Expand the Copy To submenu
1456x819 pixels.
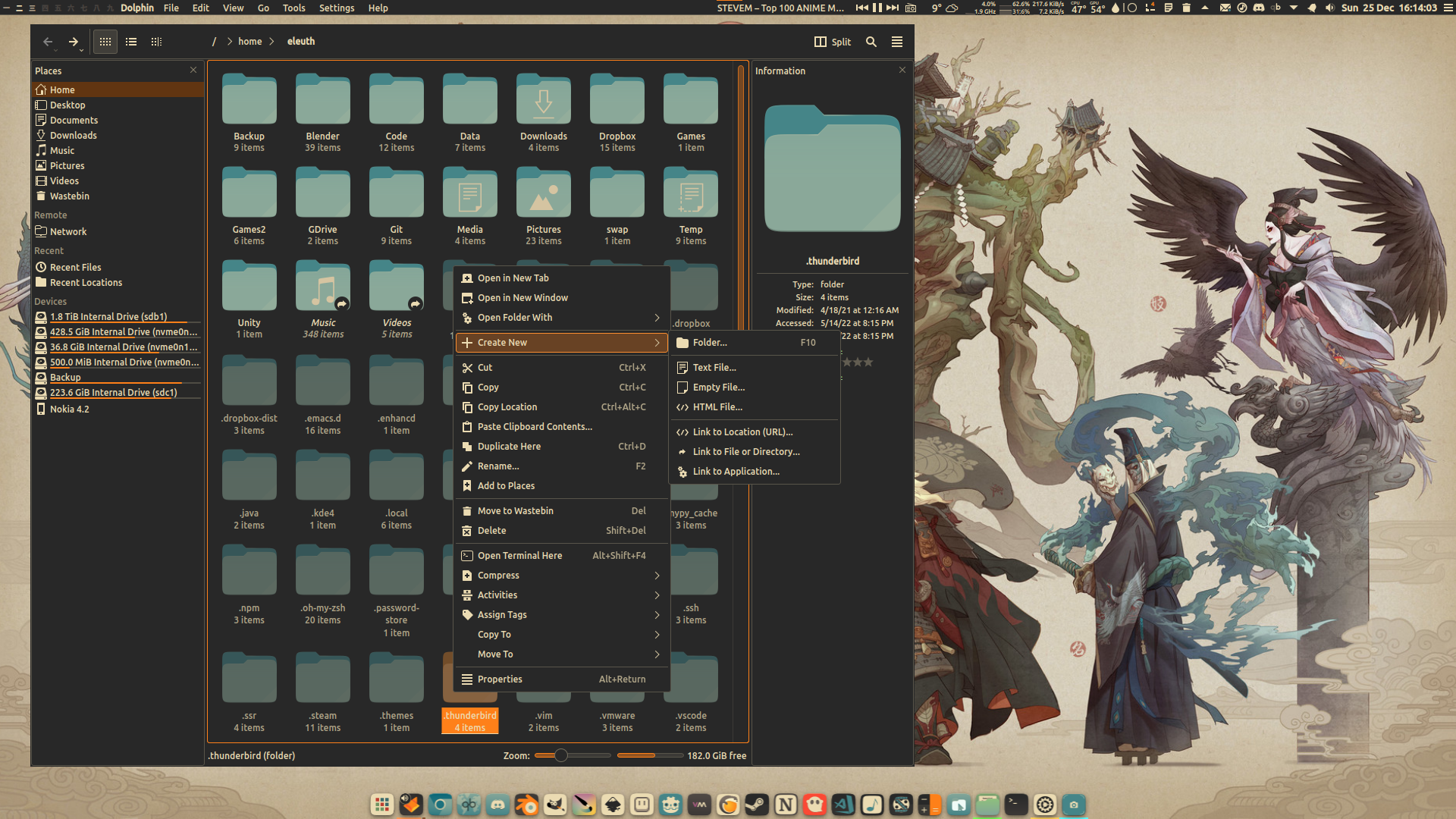coord(561,635)
